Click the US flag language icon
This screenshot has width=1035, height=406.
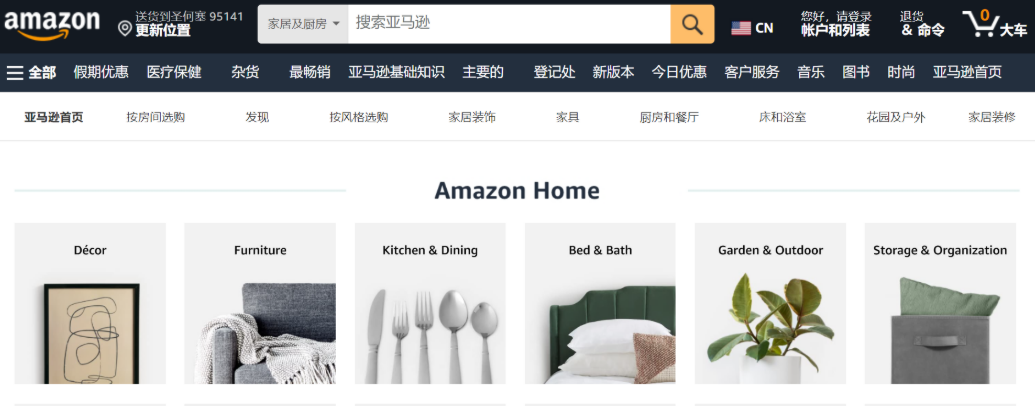coord(741,28)
